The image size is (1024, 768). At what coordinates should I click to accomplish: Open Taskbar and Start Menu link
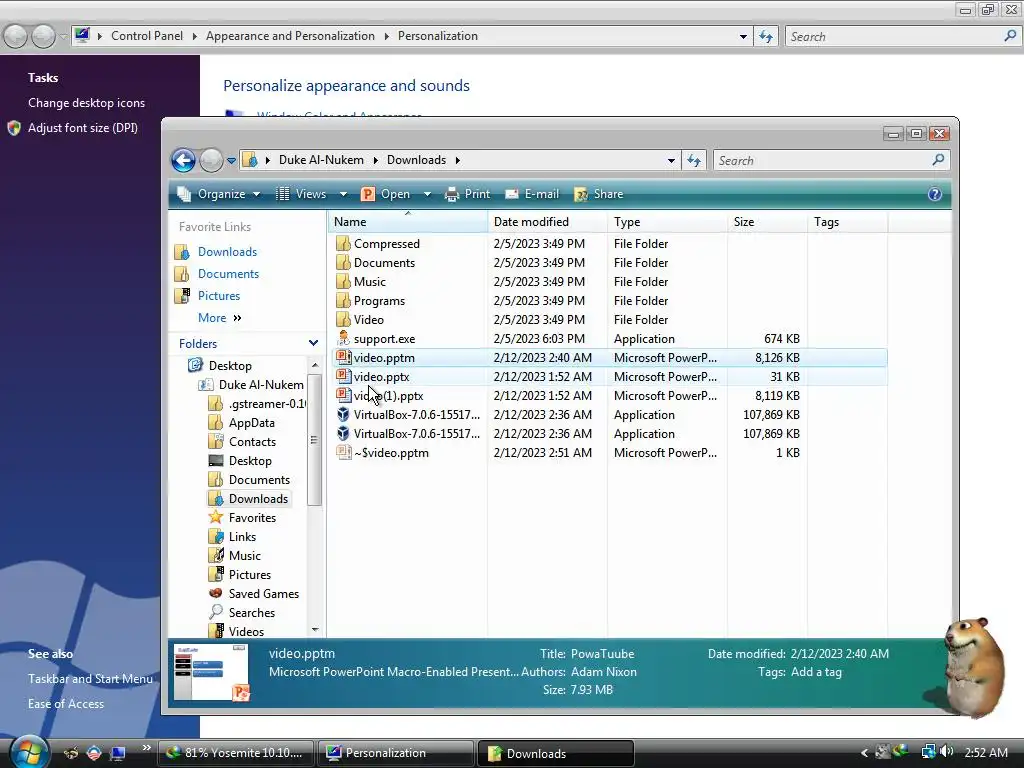point(90,679)
